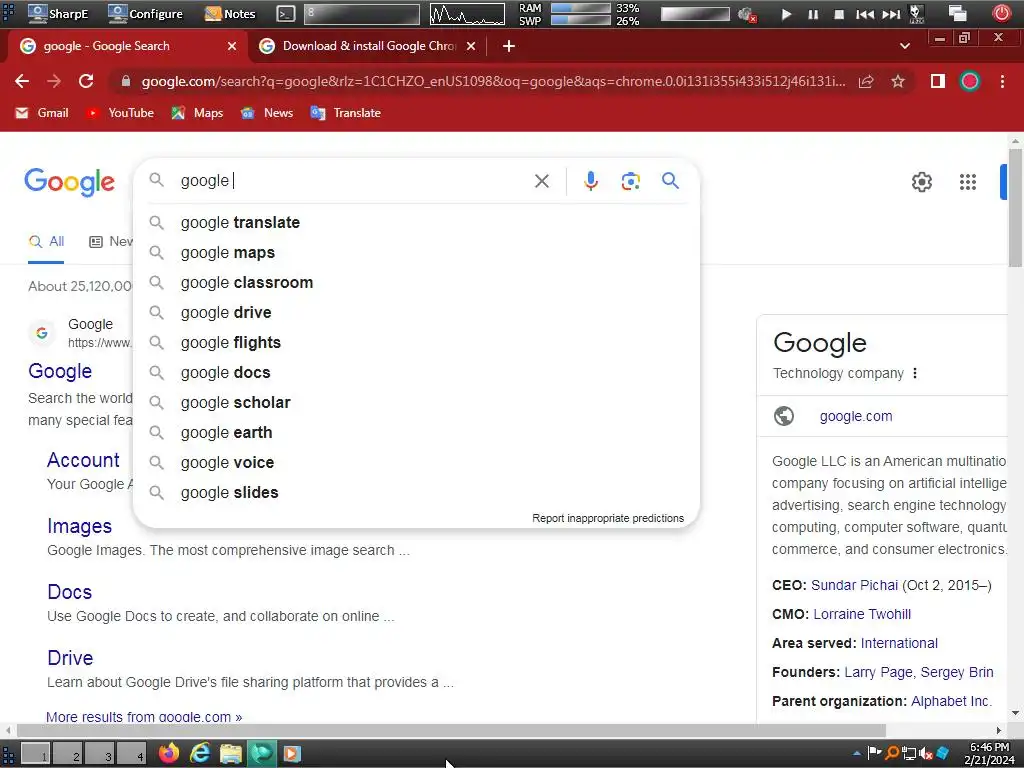The height and width of the screenshot is (768, 1024).
Task: Open the Images sitelink result
Action: coord(80,526)
